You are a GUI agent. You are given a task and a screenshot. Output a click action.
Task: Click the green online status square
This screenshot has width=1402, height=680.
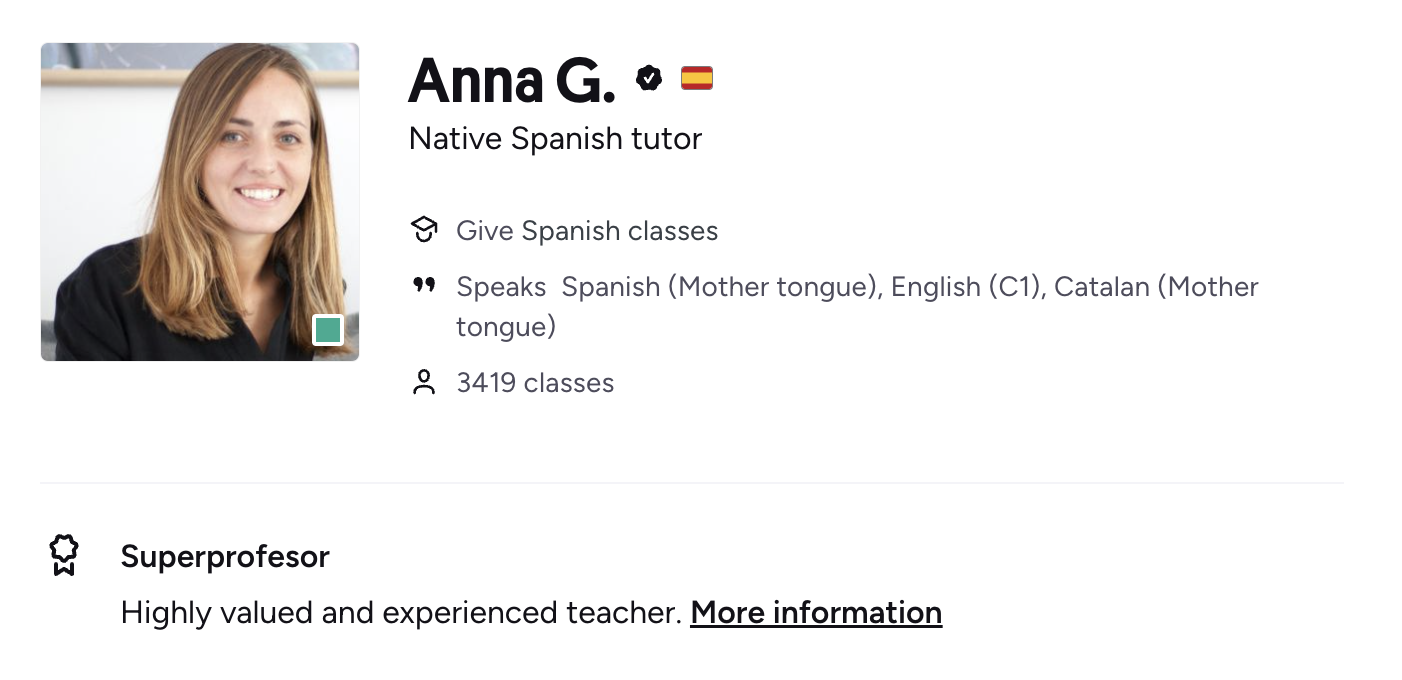click(x=328, y=329)
